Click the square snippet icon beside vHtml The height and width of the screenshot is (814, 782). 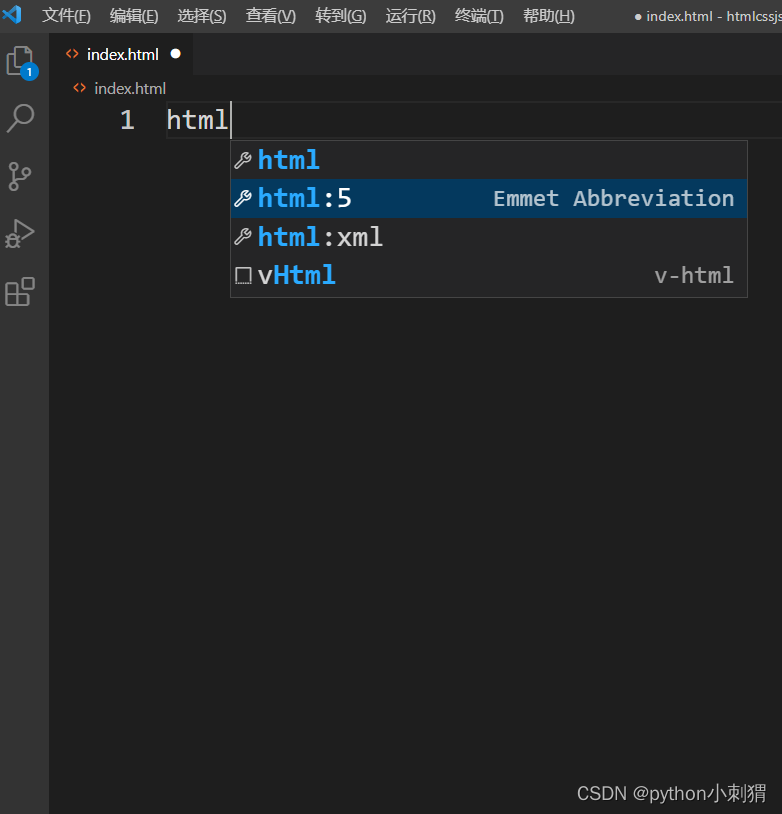(x=242, y=275)
